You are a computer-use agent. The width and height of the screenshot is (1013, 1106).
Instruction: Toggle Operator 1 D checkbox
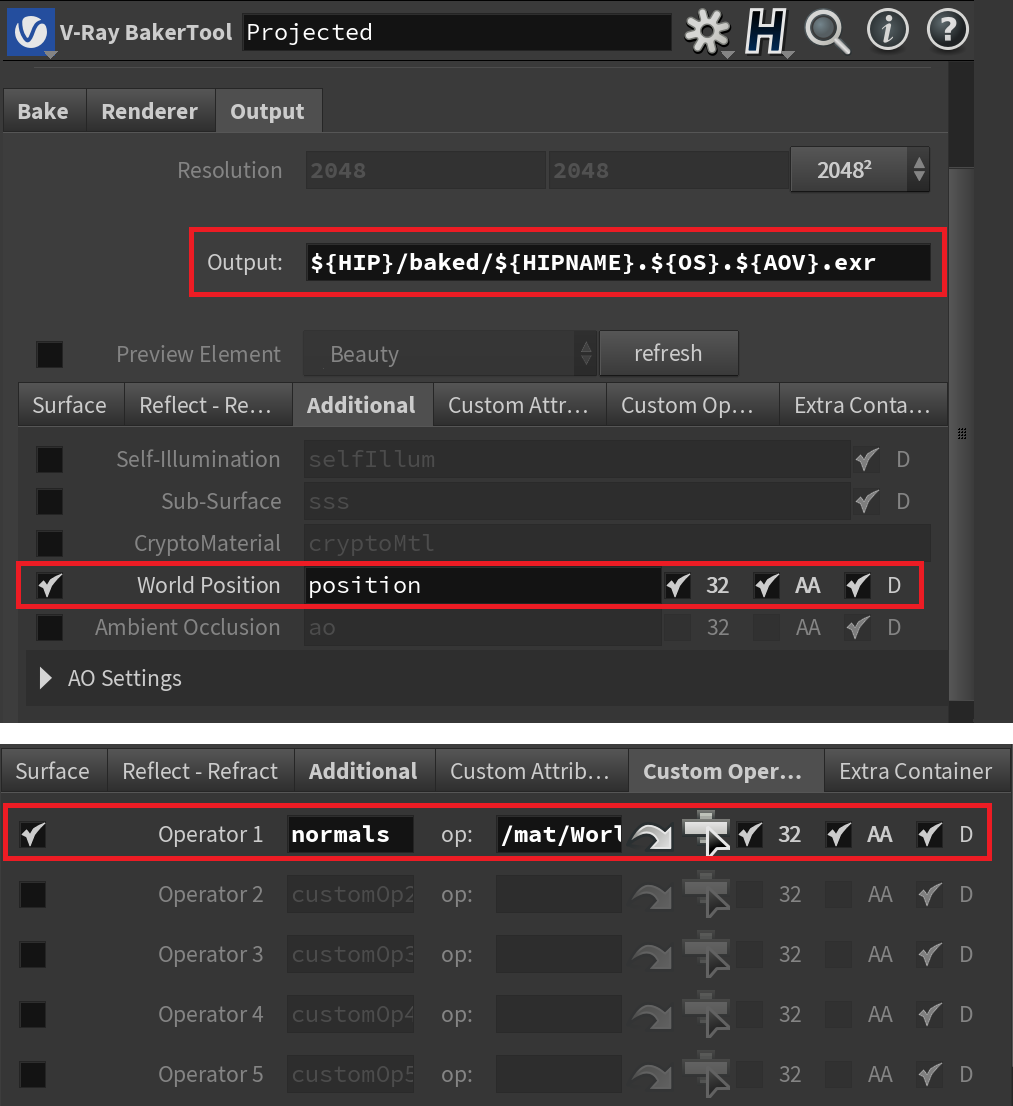tap(930, 834)
